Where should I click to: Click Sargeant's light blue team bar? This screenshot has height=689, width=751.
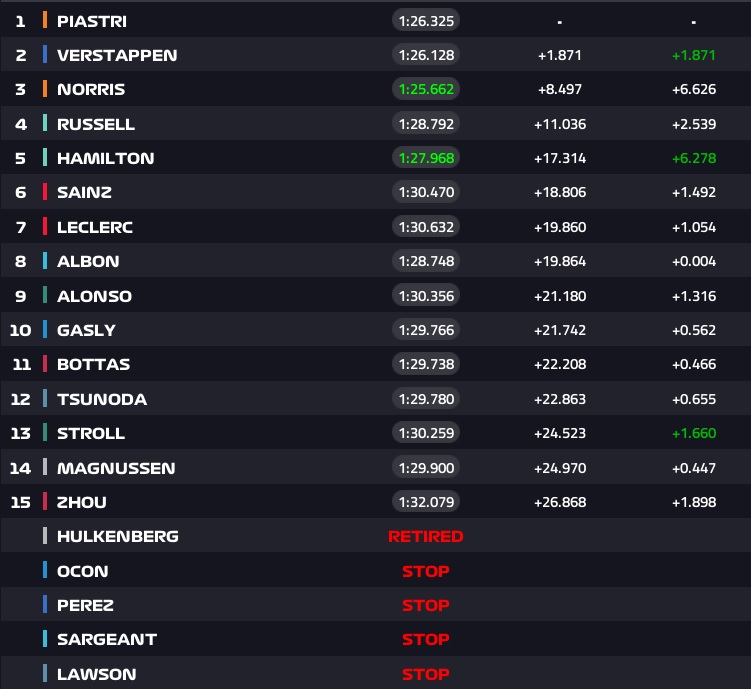pos(45,639)
